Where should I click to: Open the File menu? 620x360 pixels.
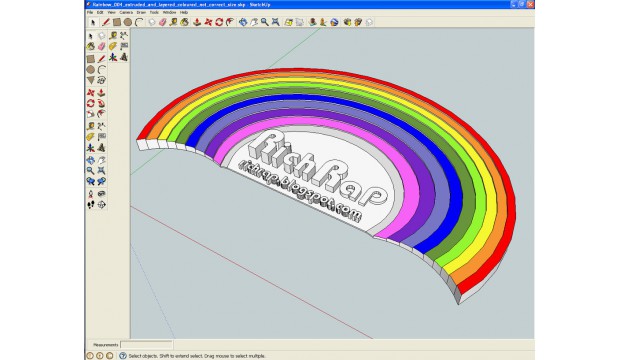[90, 12]
